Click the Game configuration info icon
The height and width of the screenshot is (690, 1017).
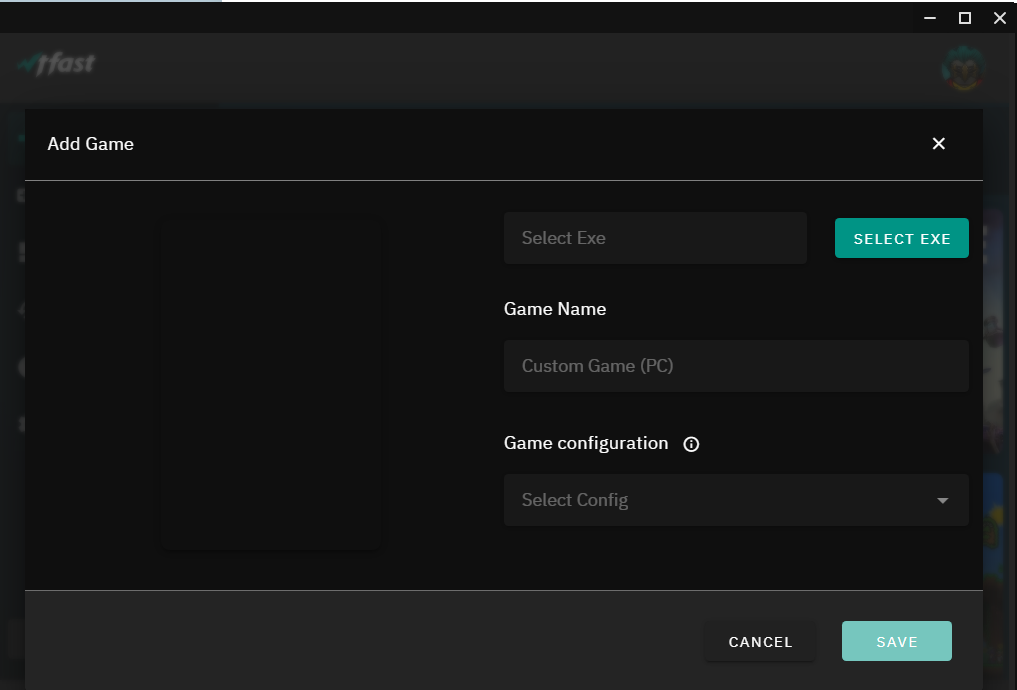691,444
